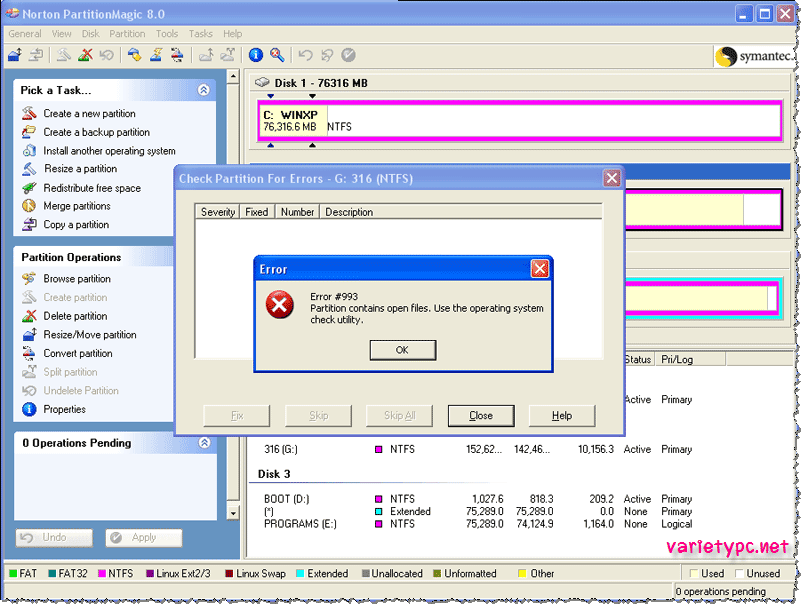
Task: Click the sidebar scroll up arrow
Action: click(x=233, y=77)
